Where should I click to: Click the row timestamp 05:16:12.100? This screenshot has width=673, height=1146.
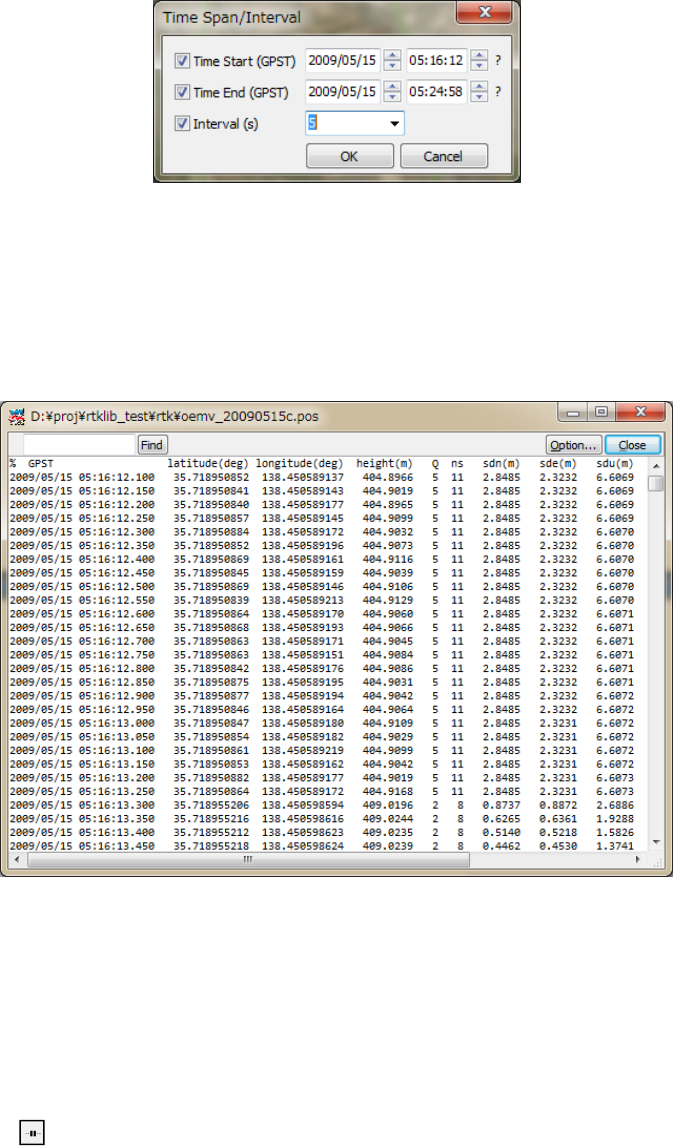(x=116, y=477)
